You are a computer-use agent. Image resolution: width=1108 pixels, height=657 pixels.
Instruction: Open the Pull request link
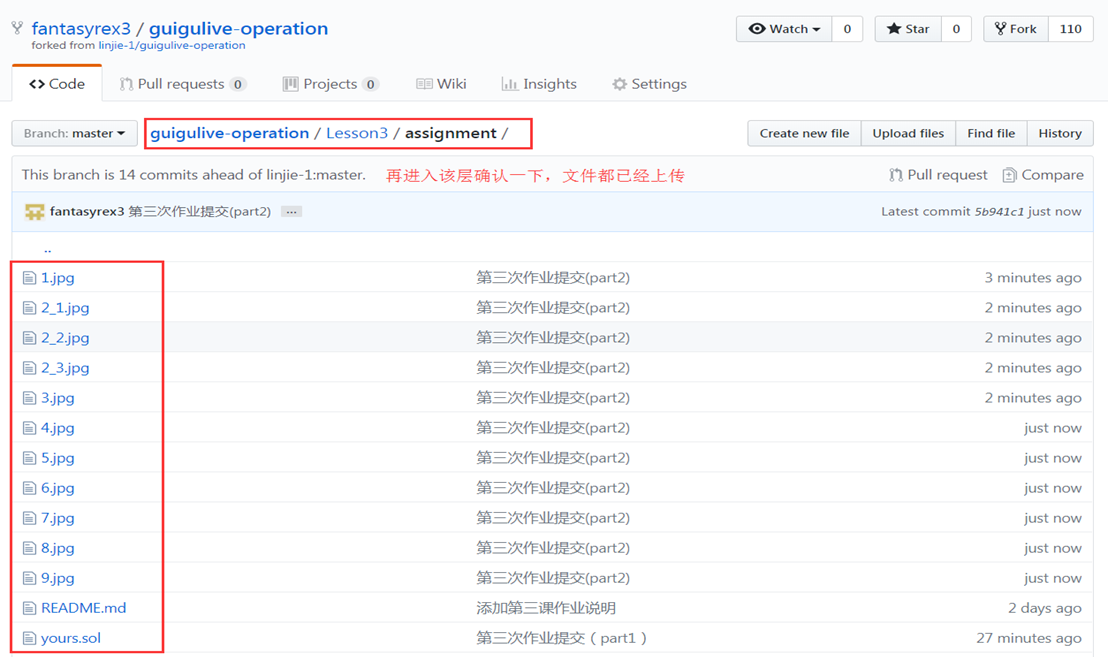tap(938, 174)
